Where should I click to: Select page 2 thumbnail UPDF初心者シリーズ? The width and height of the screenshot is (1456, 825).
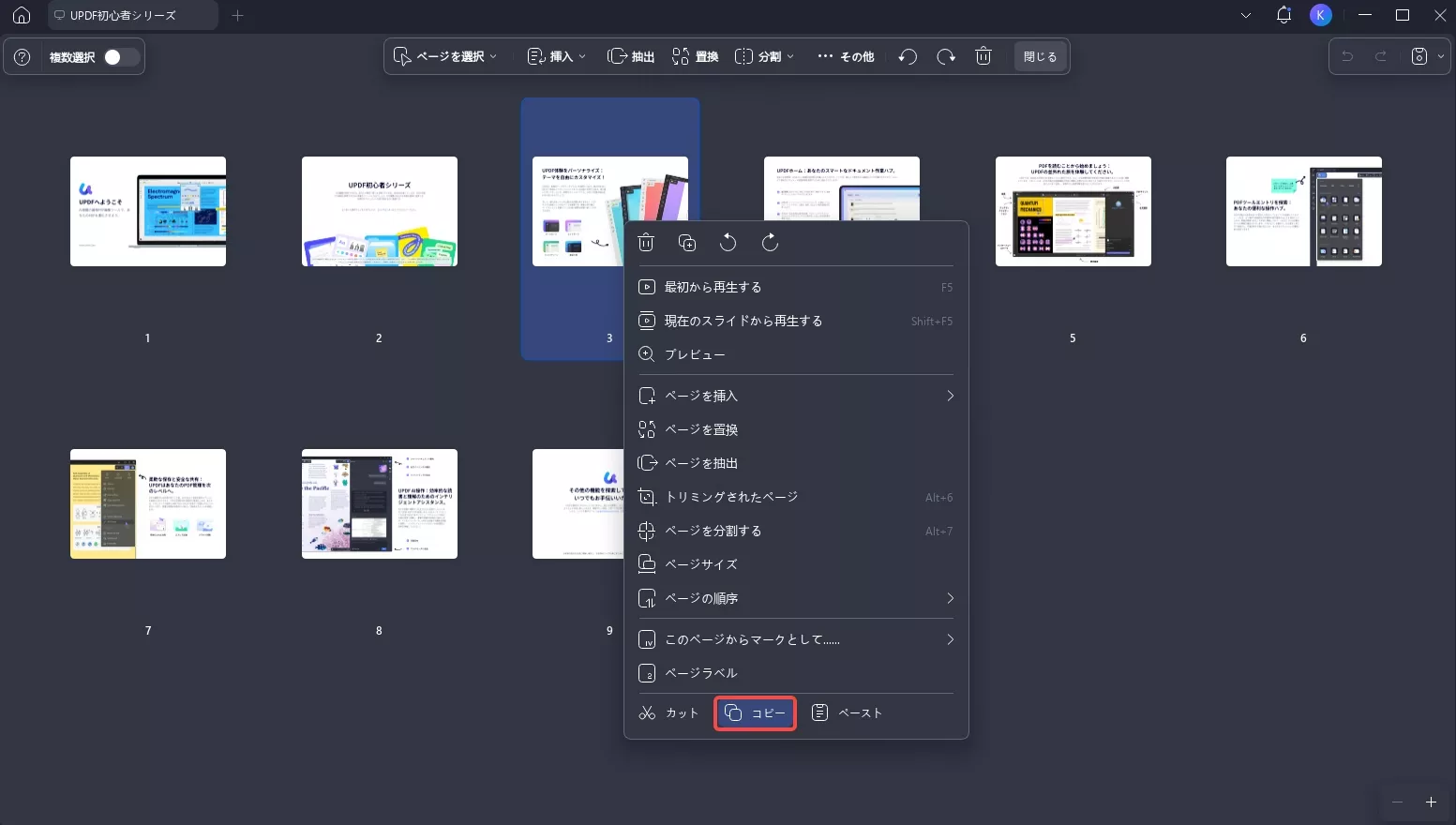[x=380, y=211]
